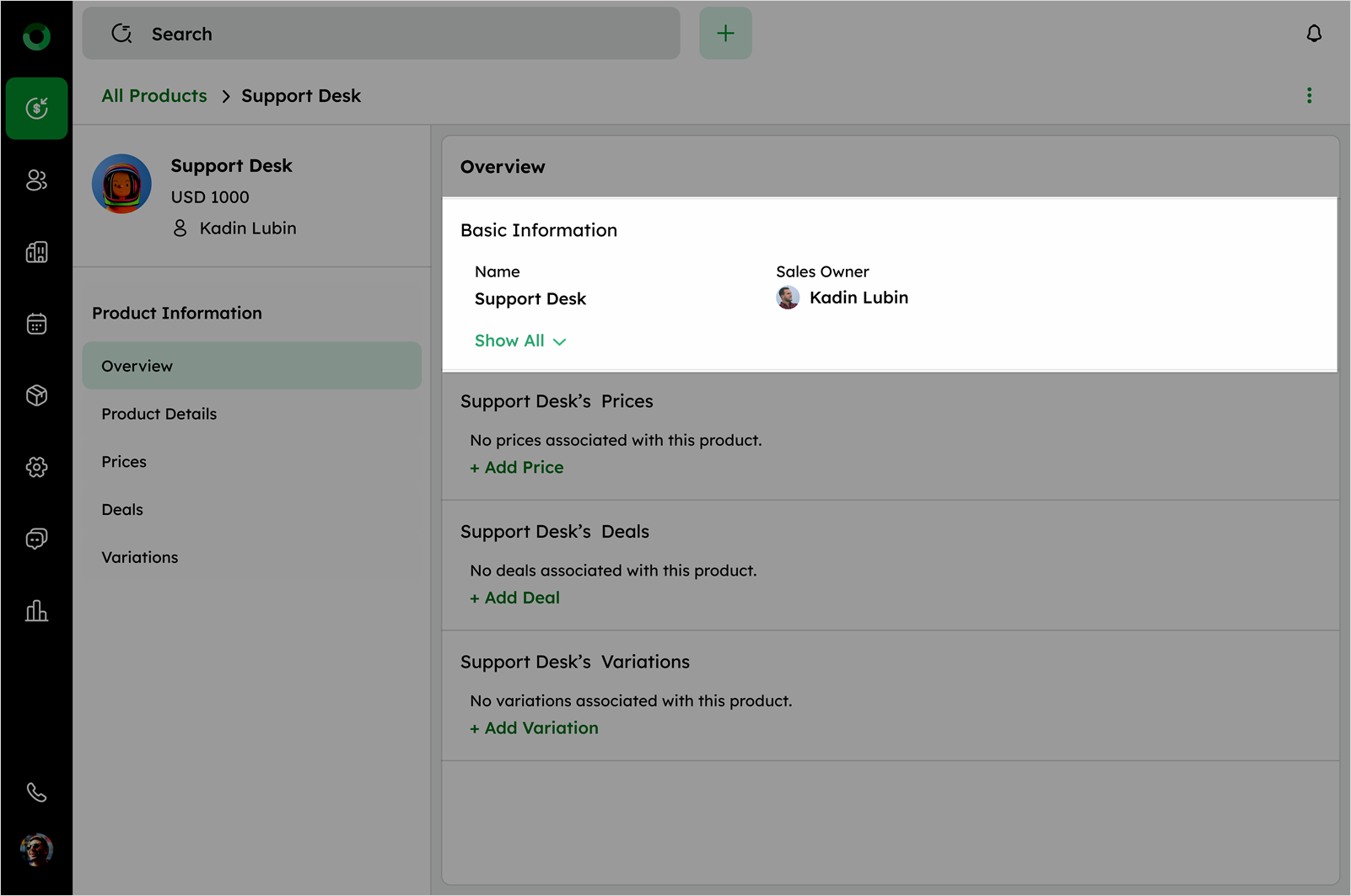
Task: Switch to Product Details section
Action: [159, 414]
